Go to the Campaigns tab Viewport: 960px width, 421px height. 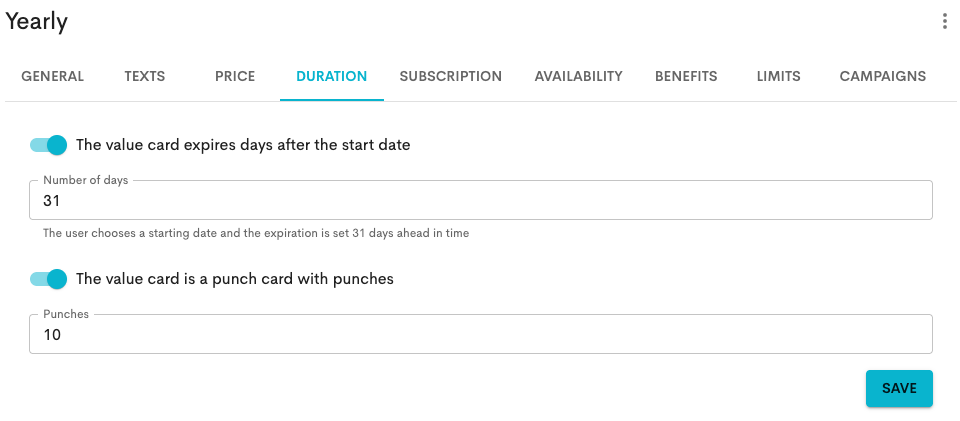[882, 76]
